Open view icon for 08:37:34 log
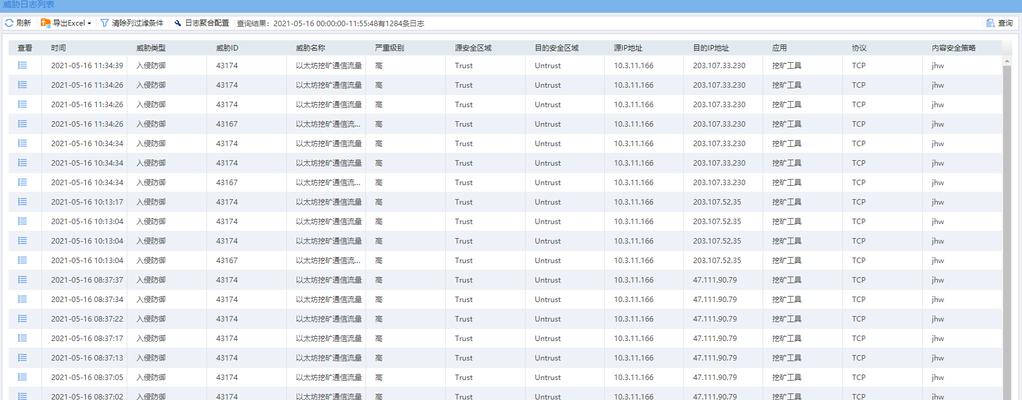The height and width of the screenshot is (400, 1022). pos(22,299)
